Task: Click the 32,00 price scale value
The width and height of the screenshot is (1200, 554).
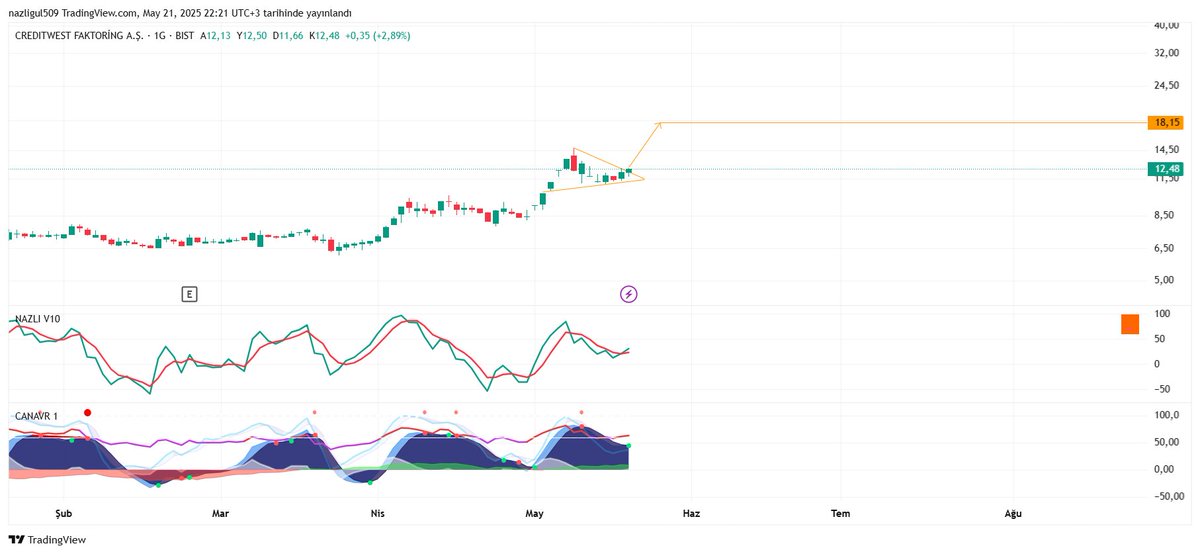Action: coord(1167,54)
